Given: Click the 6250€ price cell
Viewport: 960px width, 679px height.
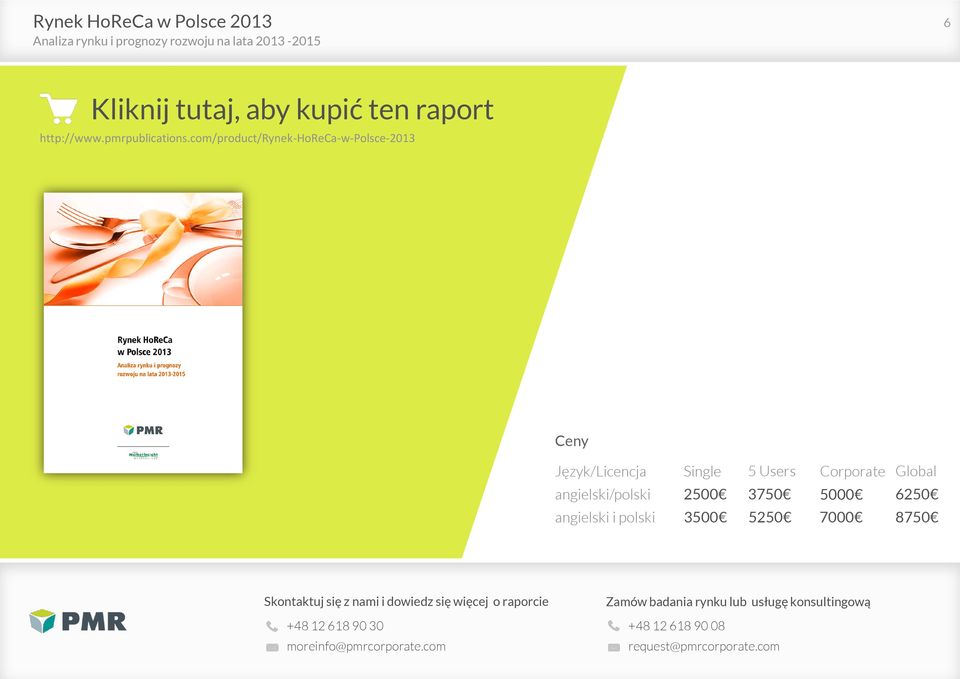Looking at the screenshot, I should click(x=917, y=494).
